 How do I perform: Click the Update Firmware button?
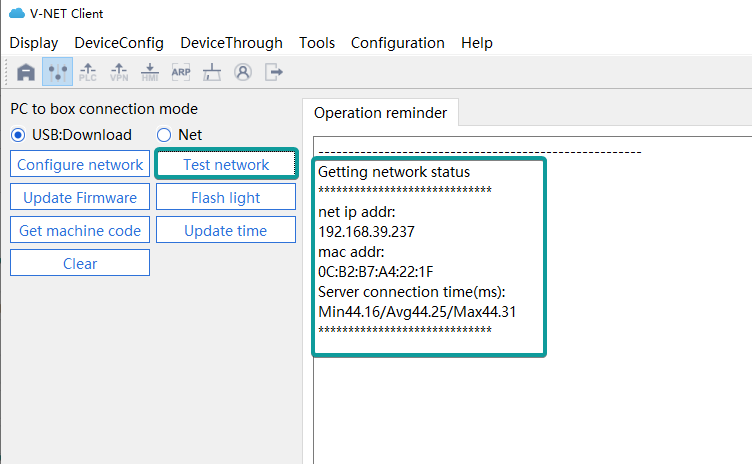coord(80,197)
